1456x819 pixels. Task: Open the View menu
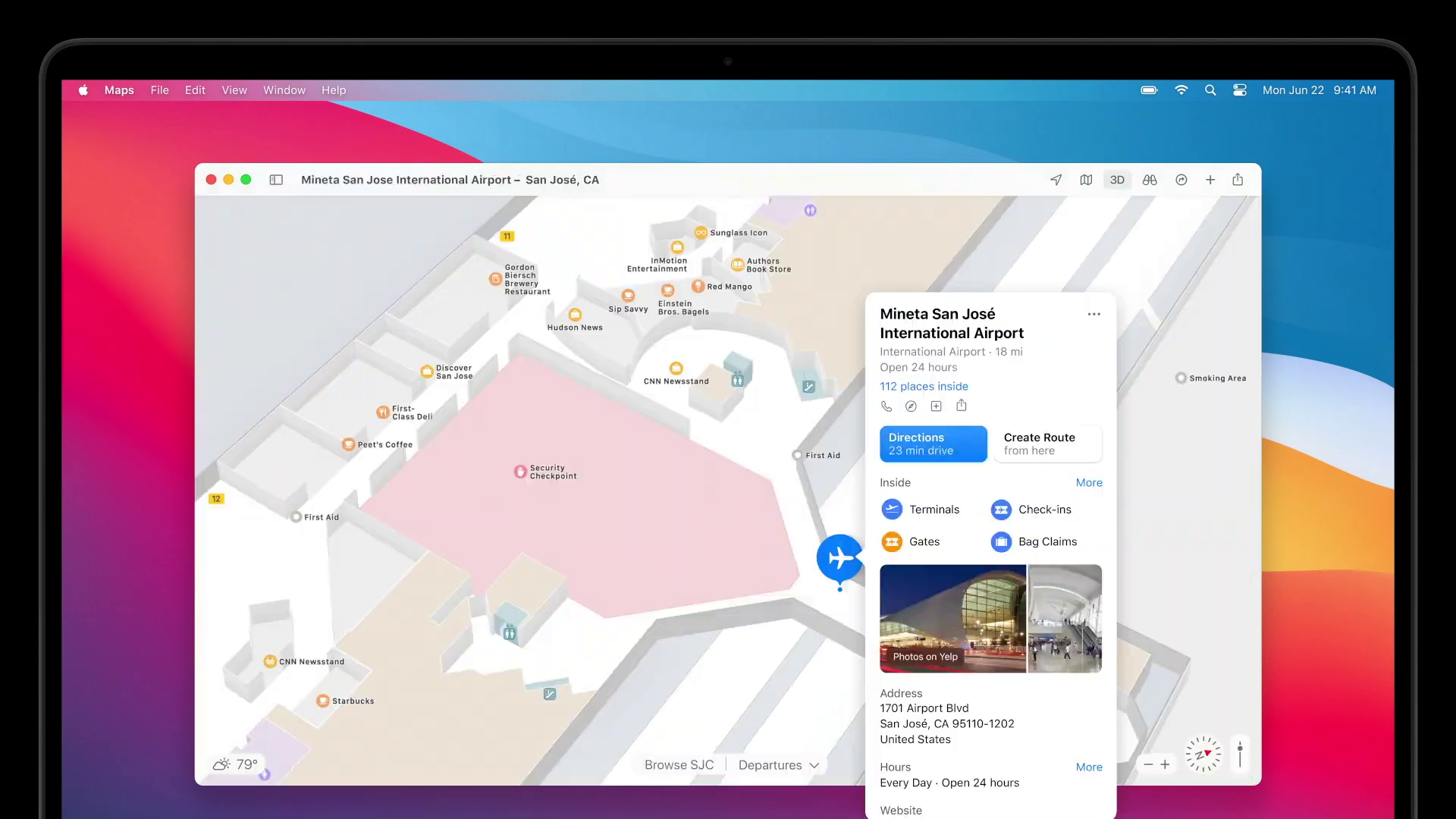[234, 90]
